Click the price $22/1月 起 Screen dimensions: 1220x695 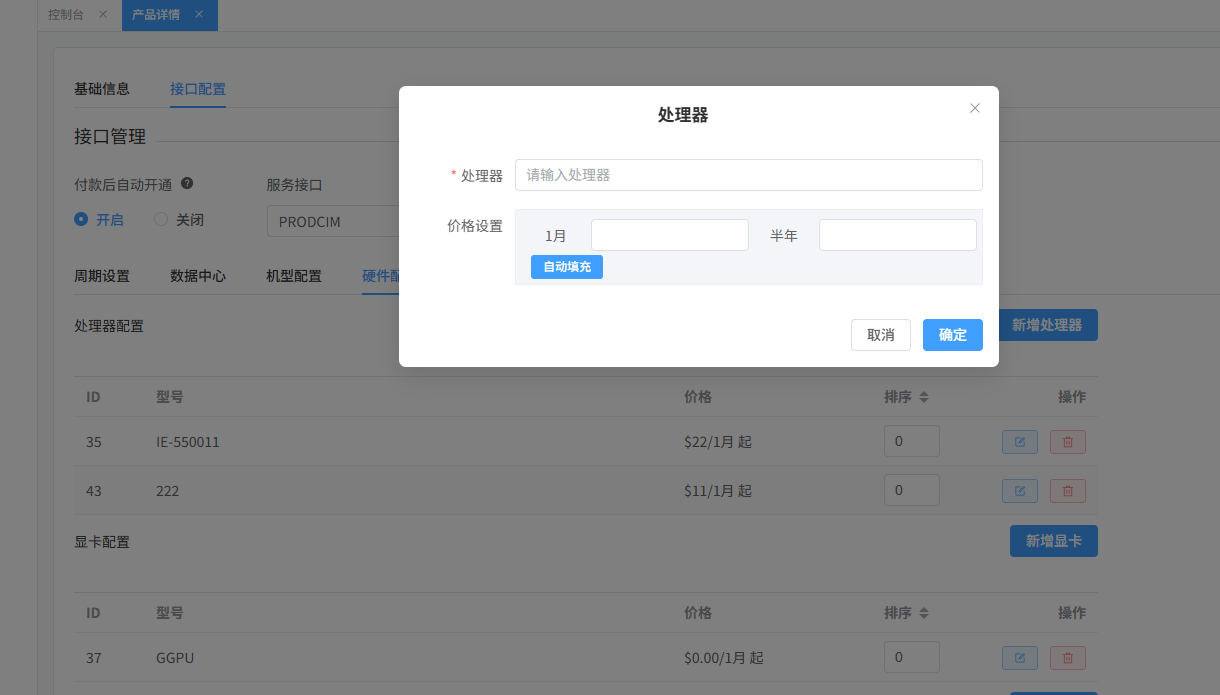pyautogui.click(x=718, y=442)
